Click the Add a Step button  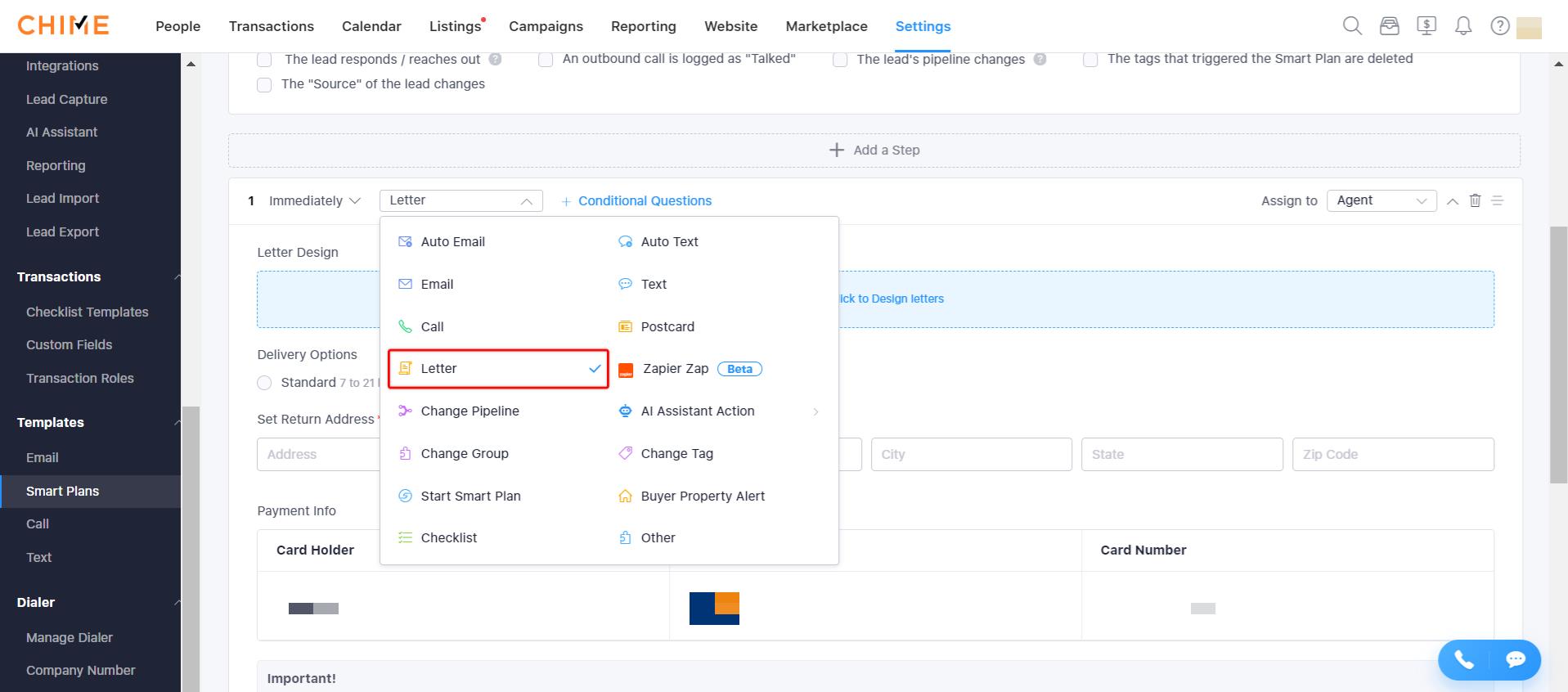click(874, 151)
